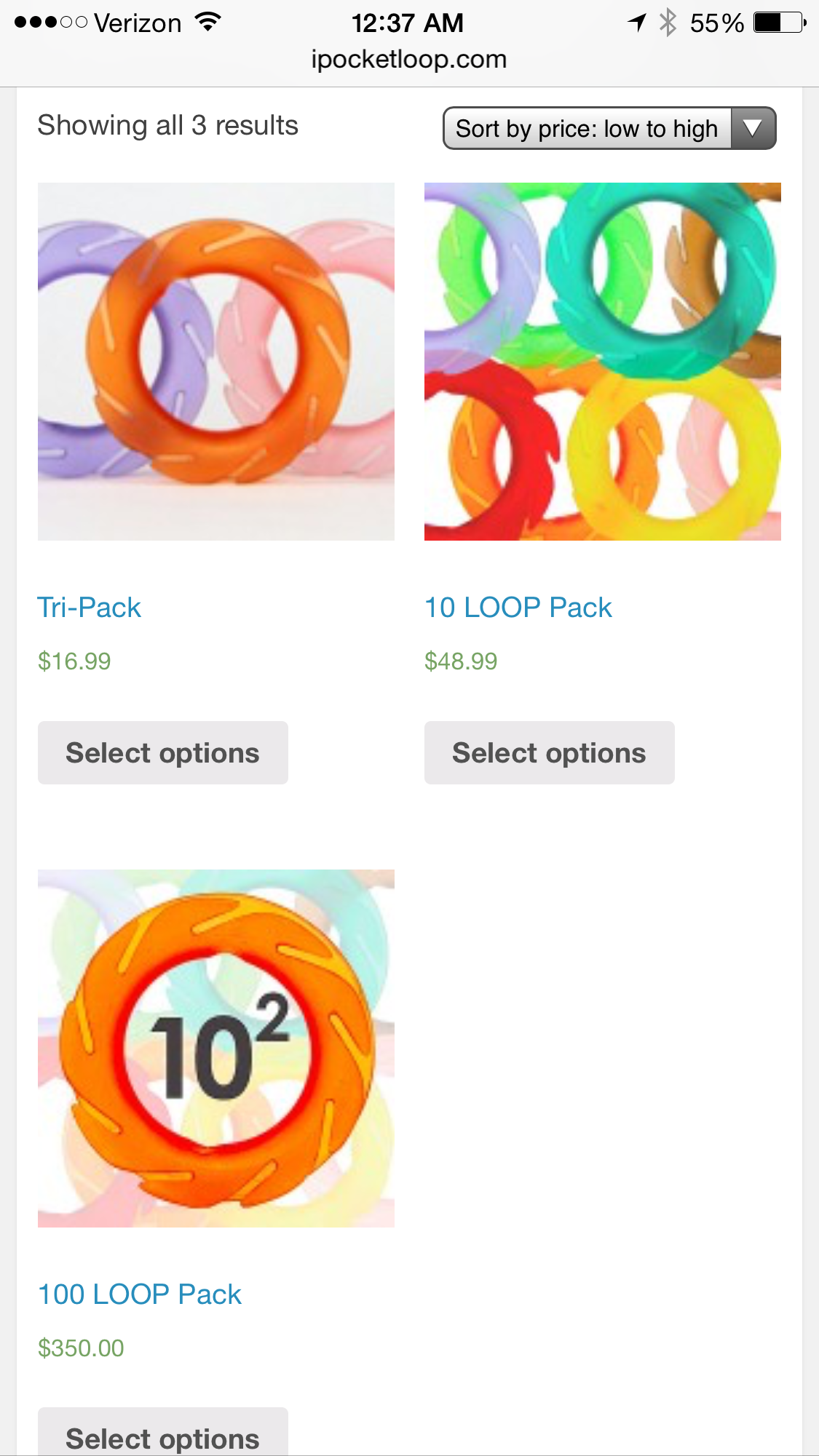Tap the cellular signal strength dots
Screen dimensions: 819x1456
(50, 23)
